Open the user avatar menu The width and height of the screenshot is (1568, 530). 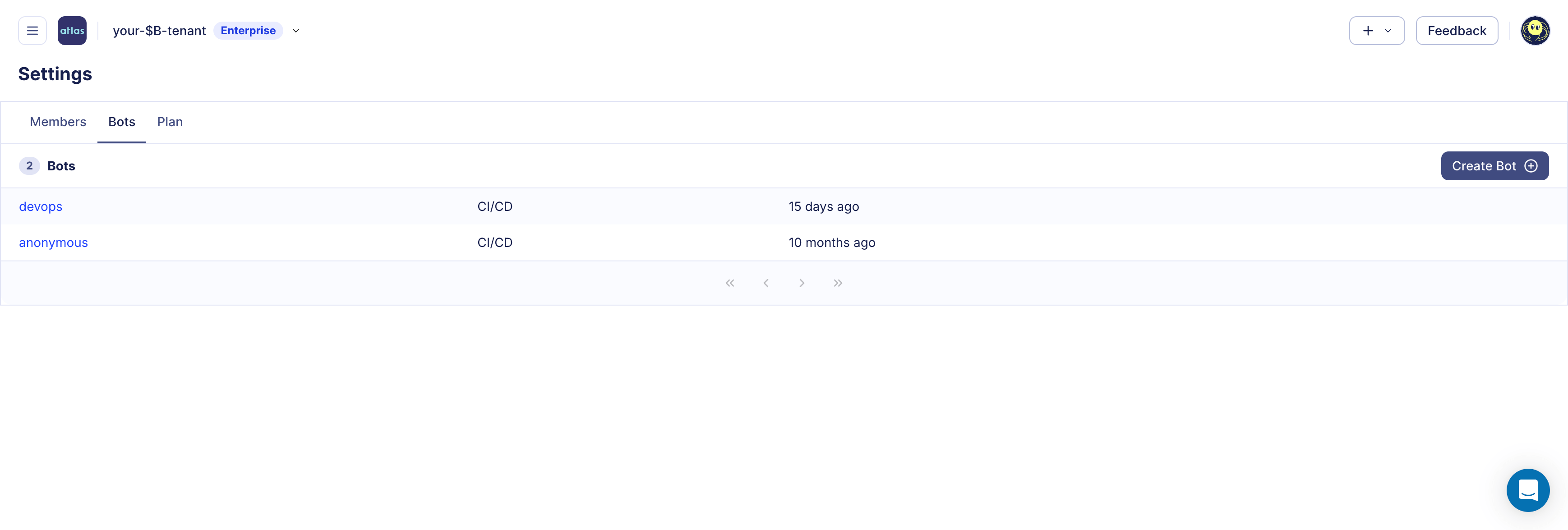click(x=1535, y=30)
